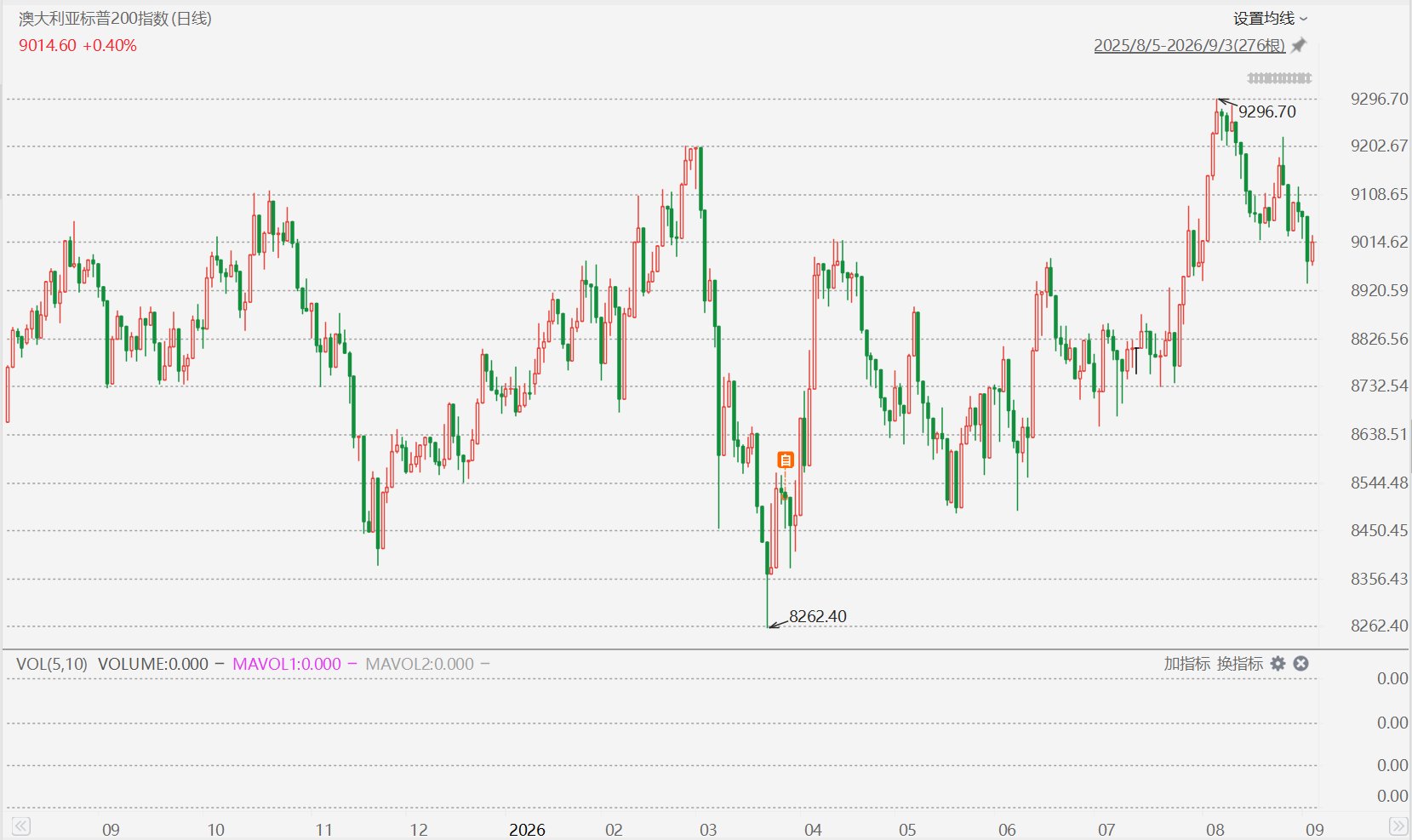This screenshot has height=840, width=1412.
Task: Click the orange news note icon on the chart
Action: click(786, 460)
